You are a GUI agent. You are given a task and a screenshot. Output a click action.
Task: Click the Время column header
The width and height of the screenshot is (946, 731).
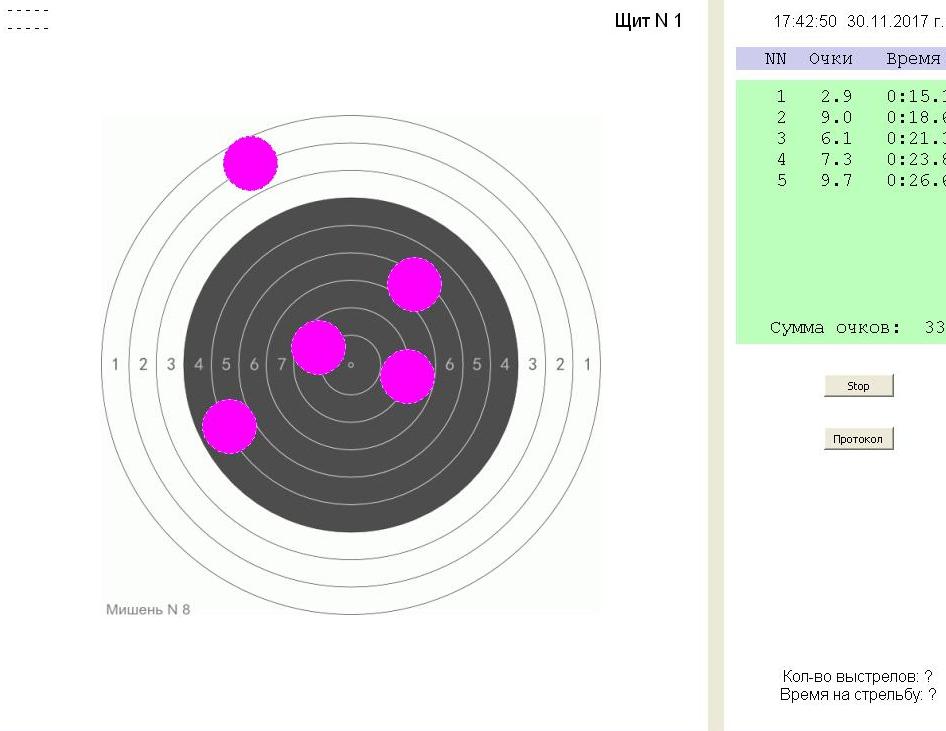[x=913, y=59]
